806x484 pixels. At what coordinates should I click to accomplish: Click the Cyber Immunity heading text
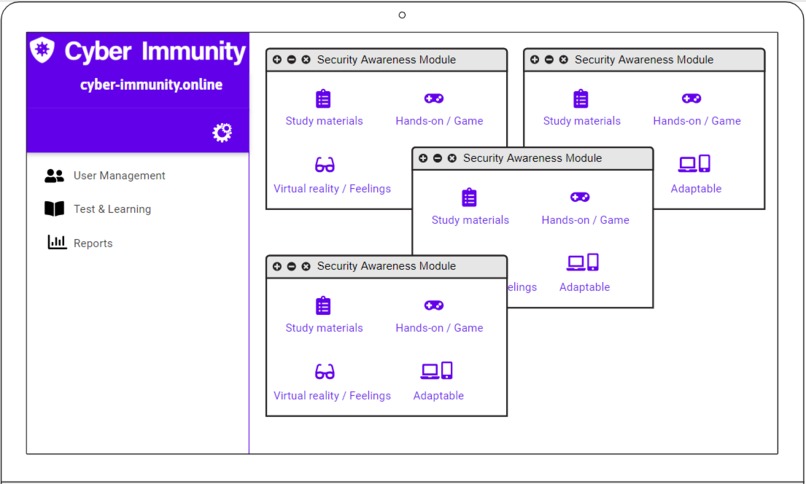pyautogui.click(x=155, y=52)
